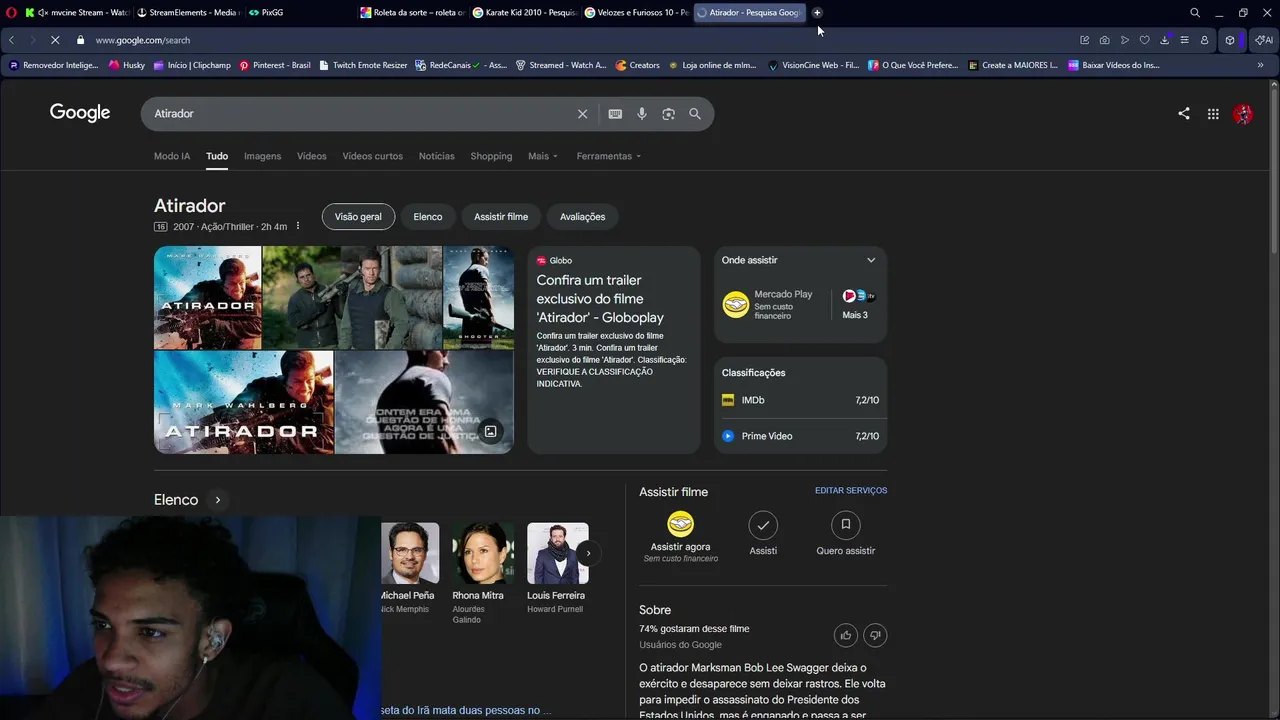Open the Opera snapshot camera tool
Image resolution: width=1280 pixels, height=720 pixels.
coord(1104,40)
